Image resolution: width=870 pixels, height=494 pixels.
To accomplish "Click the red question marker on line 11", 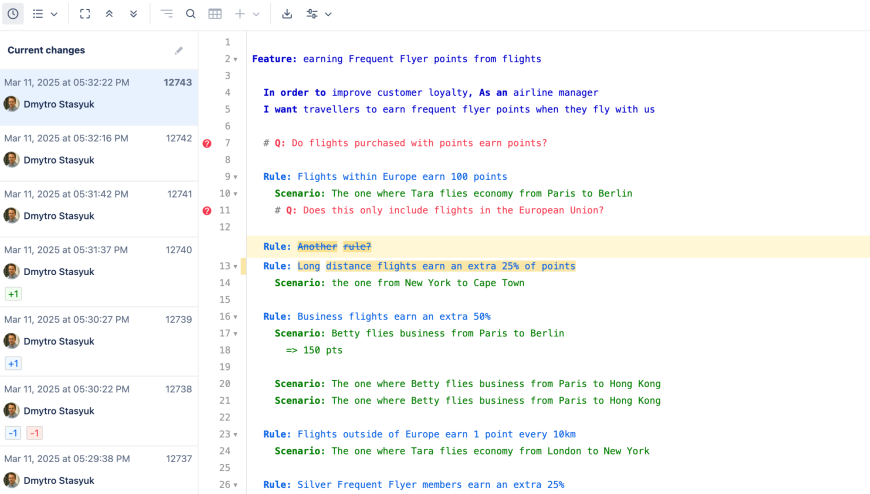I will (207, 211).
